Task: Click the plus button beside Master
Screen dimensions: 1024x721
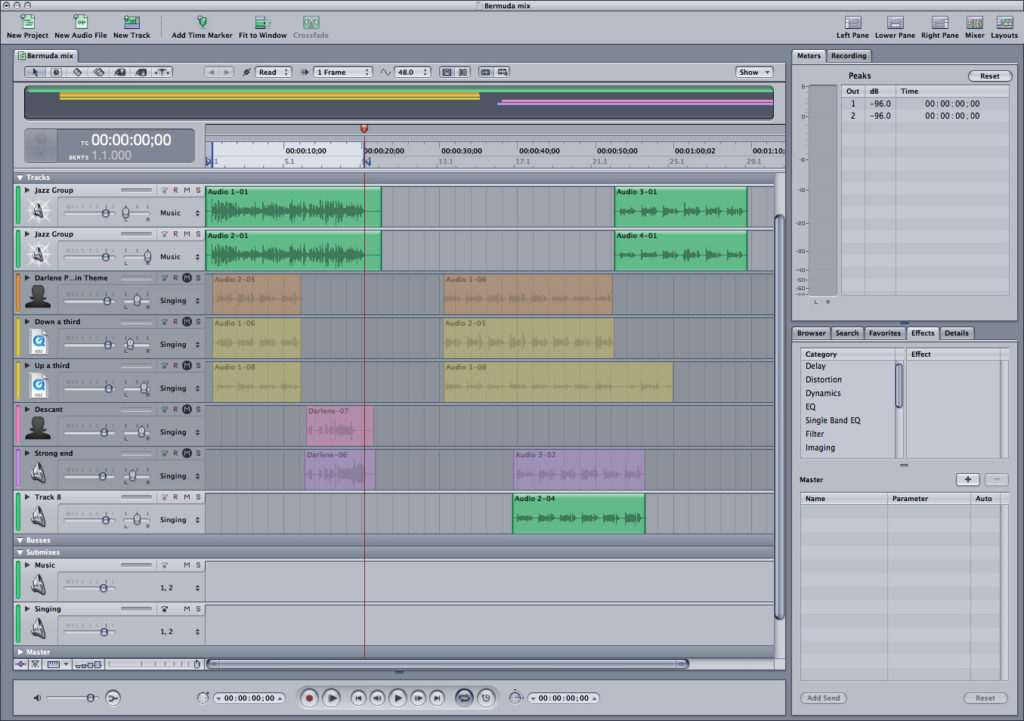Action: (x=968, y=479)
